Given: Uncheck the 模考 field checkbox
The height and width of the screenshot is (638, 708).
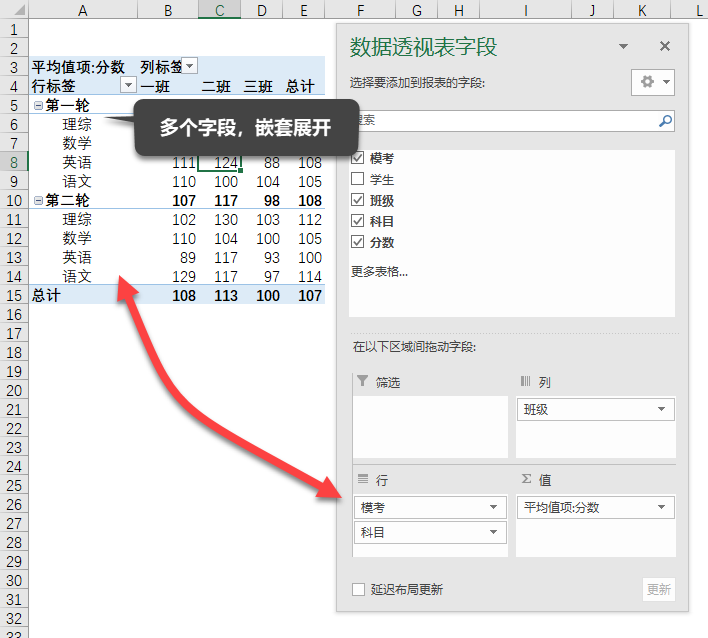Looking at the screenshot, I should pos(358,159).
